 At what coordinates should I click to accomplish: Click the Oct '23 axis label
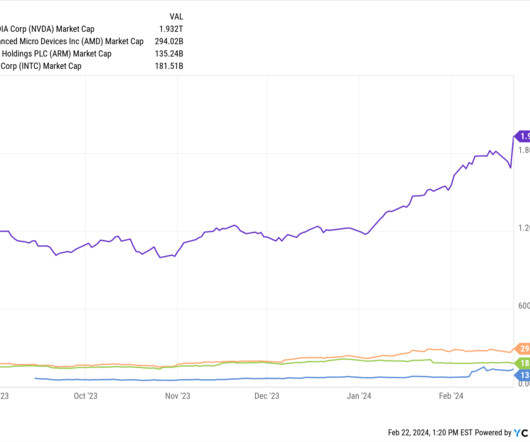[x=86, y=396]
